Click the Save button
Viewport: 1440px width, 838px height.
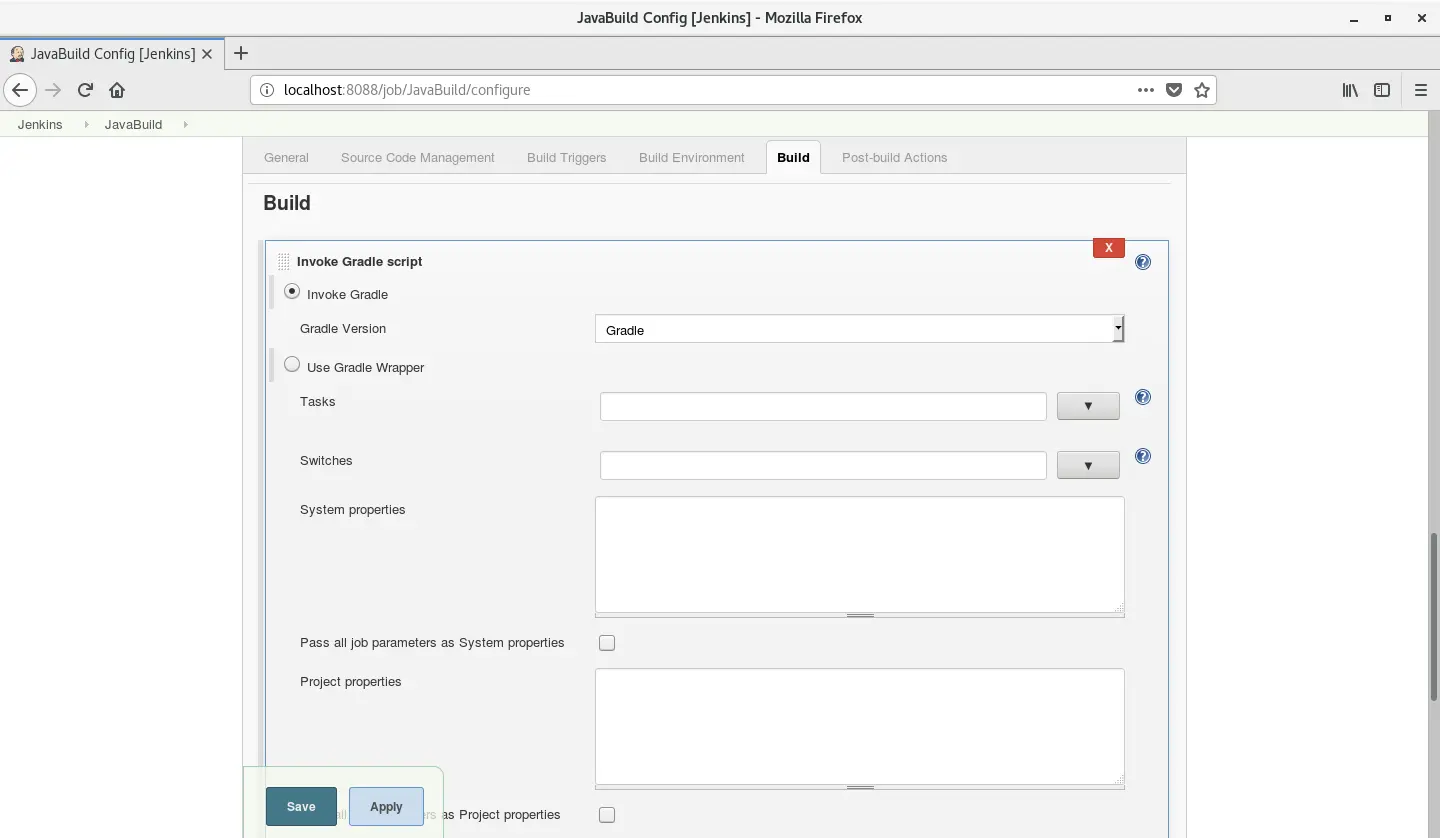tap(301, 806)
